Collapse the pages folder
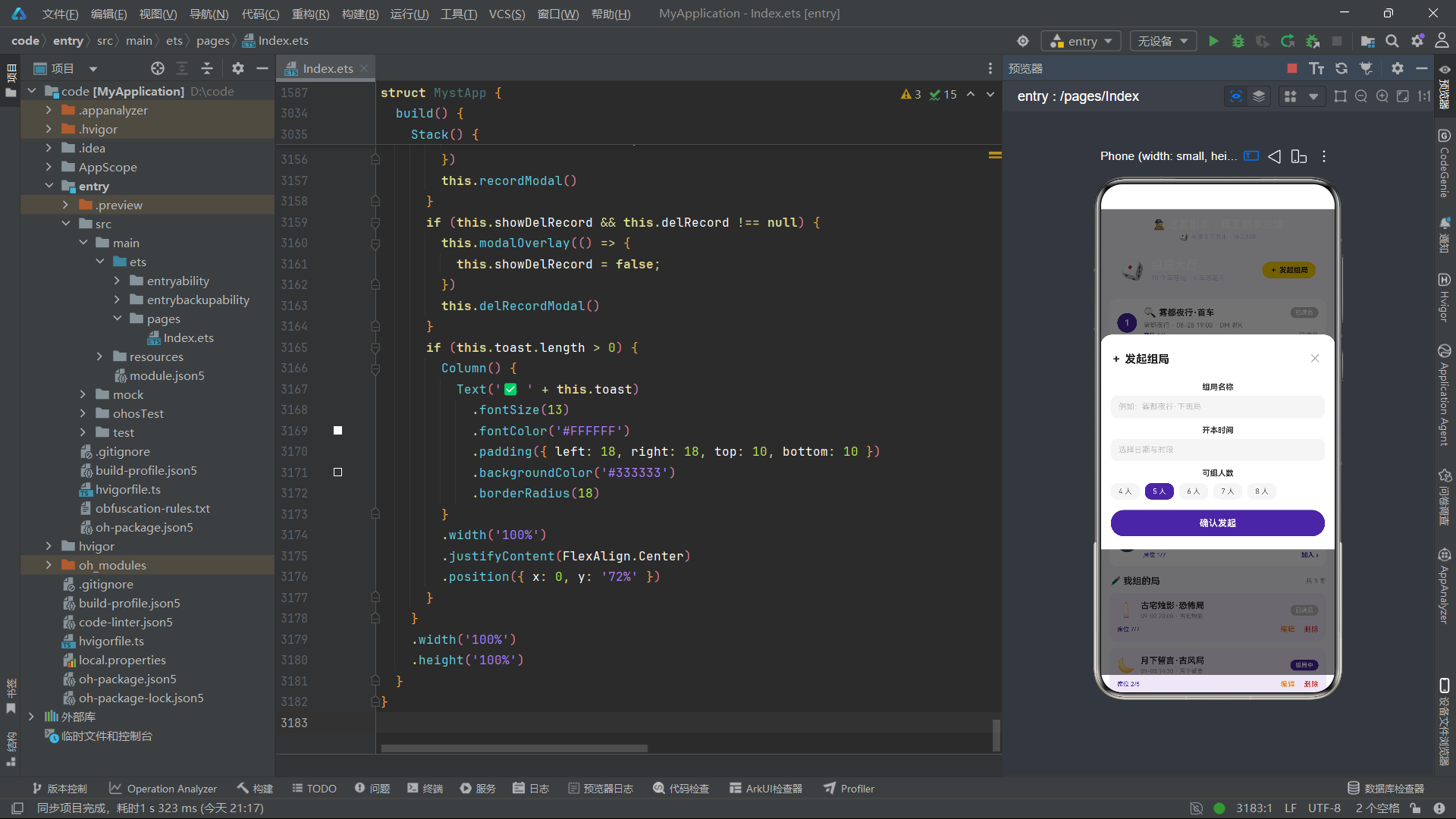 pos(117,318)
